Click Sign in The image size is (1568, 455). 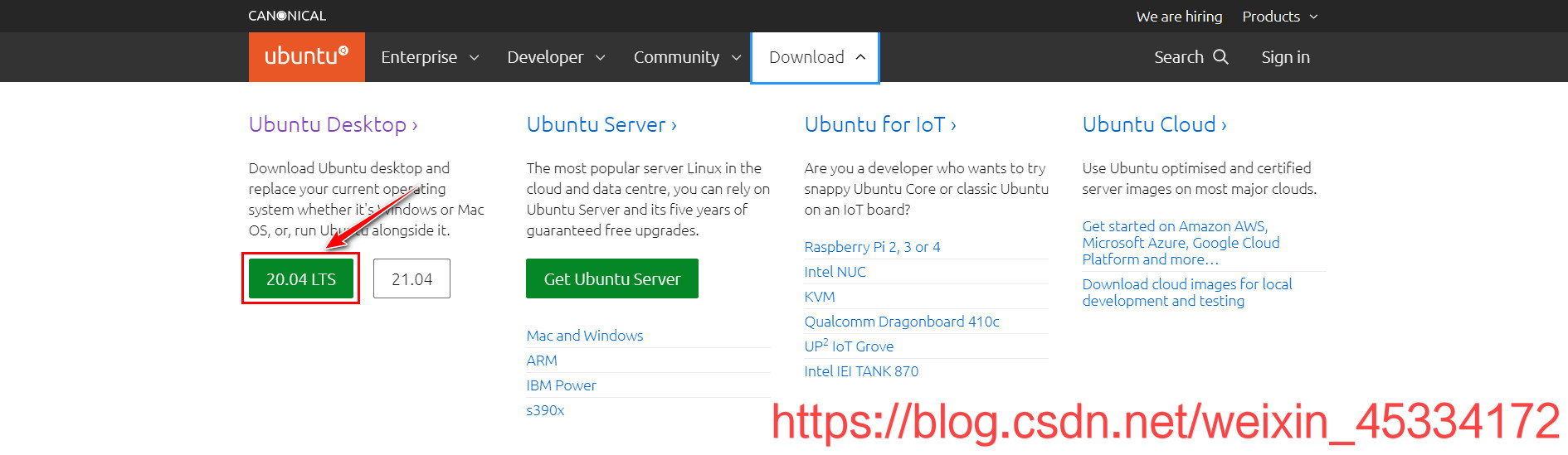tap(1285, 57)
